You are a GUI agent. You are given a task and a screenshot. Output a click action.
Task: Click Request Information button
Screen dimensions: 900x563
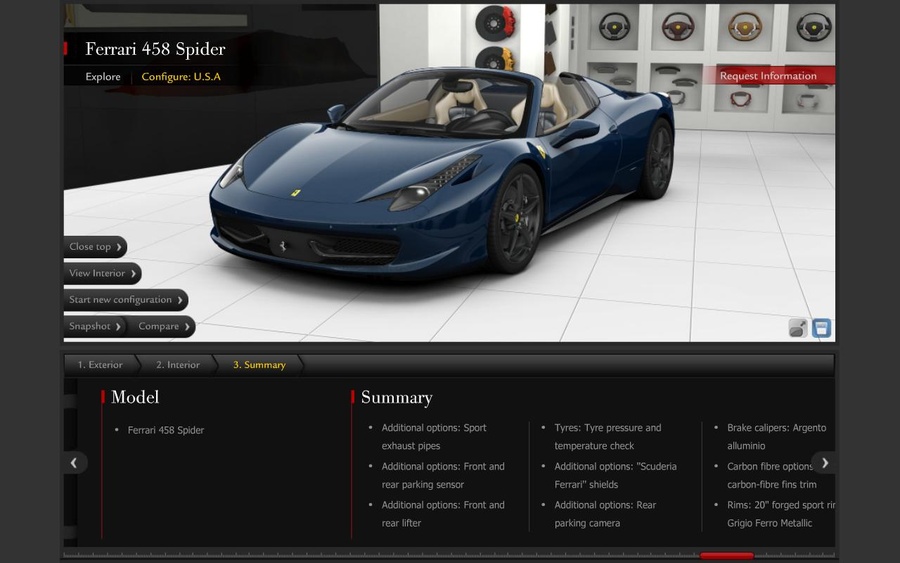[768, 76]
